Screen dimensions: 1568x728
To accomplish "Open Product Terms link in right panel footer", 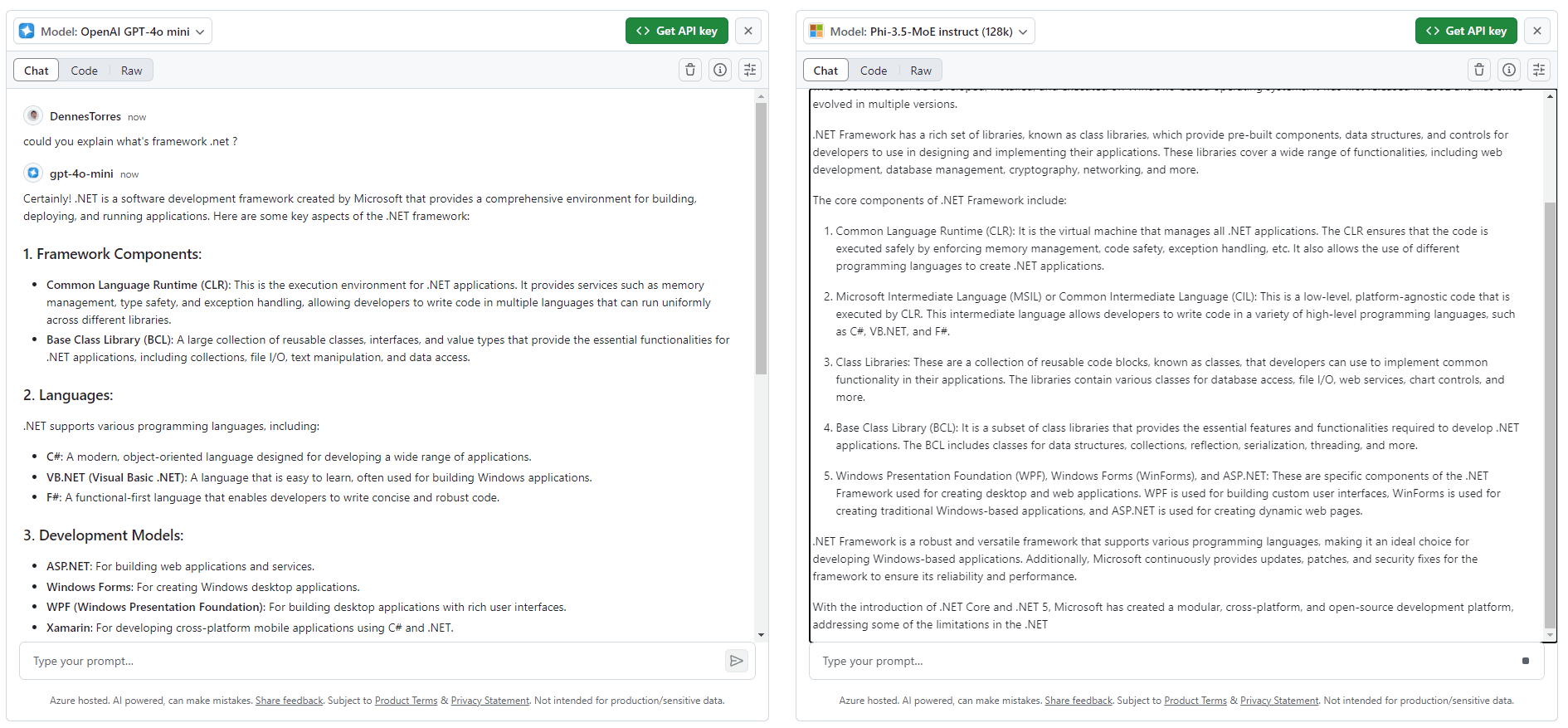I will coord(1195,701).
